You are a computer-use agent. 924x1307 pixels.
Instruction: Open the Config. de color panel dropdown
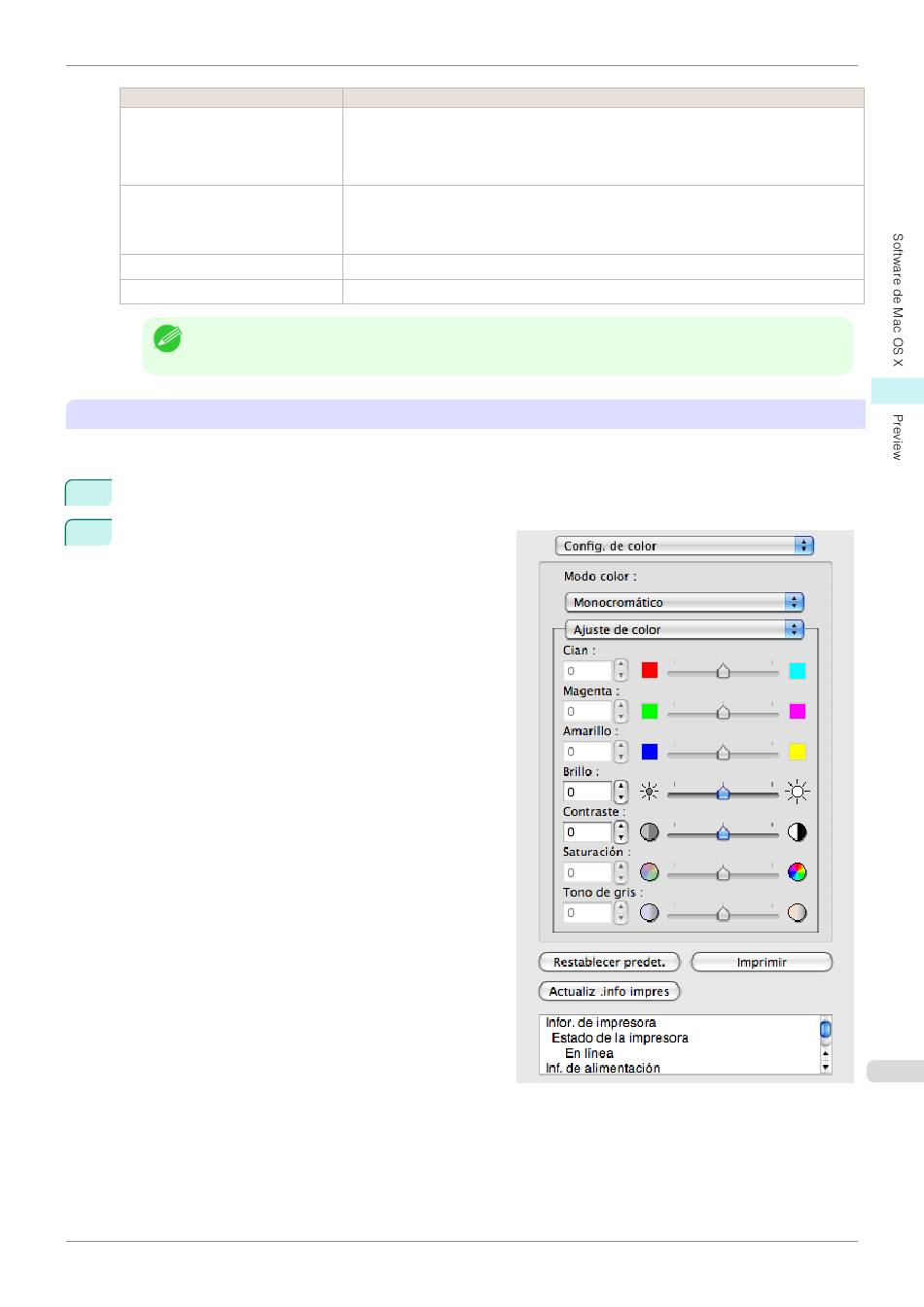click(x=684, y=546)
